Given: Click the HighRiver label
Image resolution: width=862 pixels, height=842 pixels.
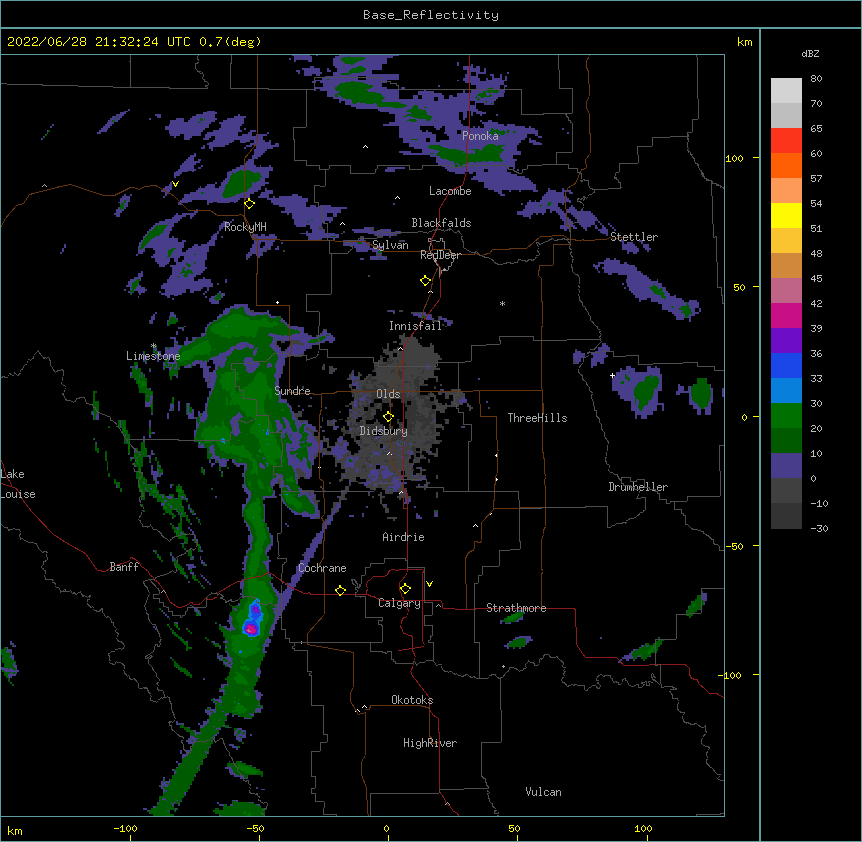Looking at the screenshot, I should pos(430,743).
